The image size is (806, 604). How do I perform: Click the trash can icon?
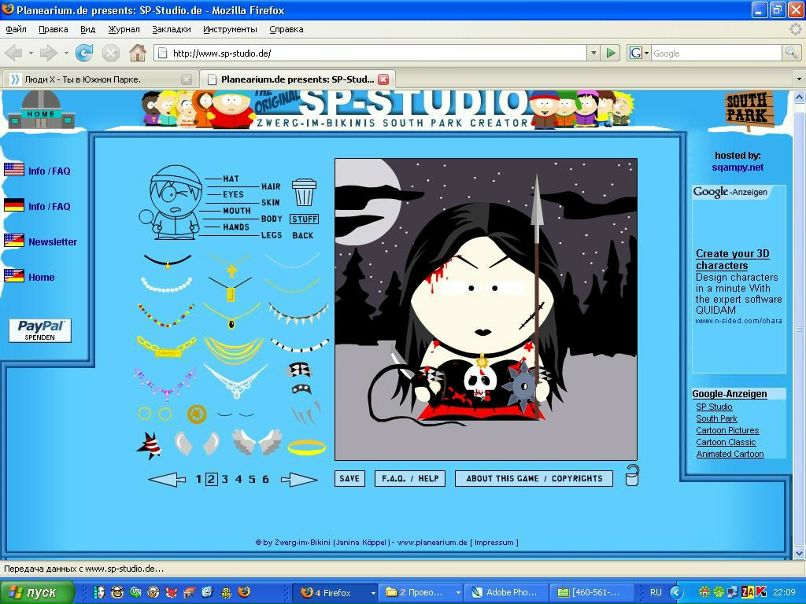click(303, 191)
